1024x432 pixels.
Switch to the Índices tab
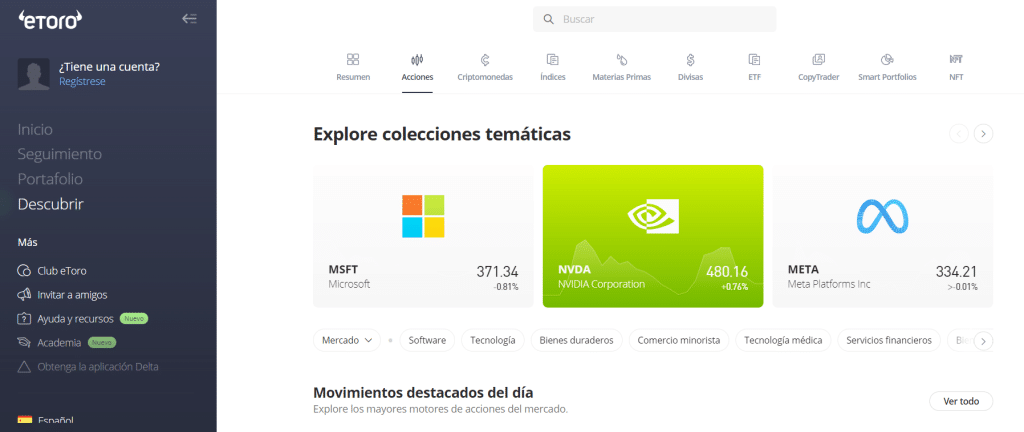(552, 67)
